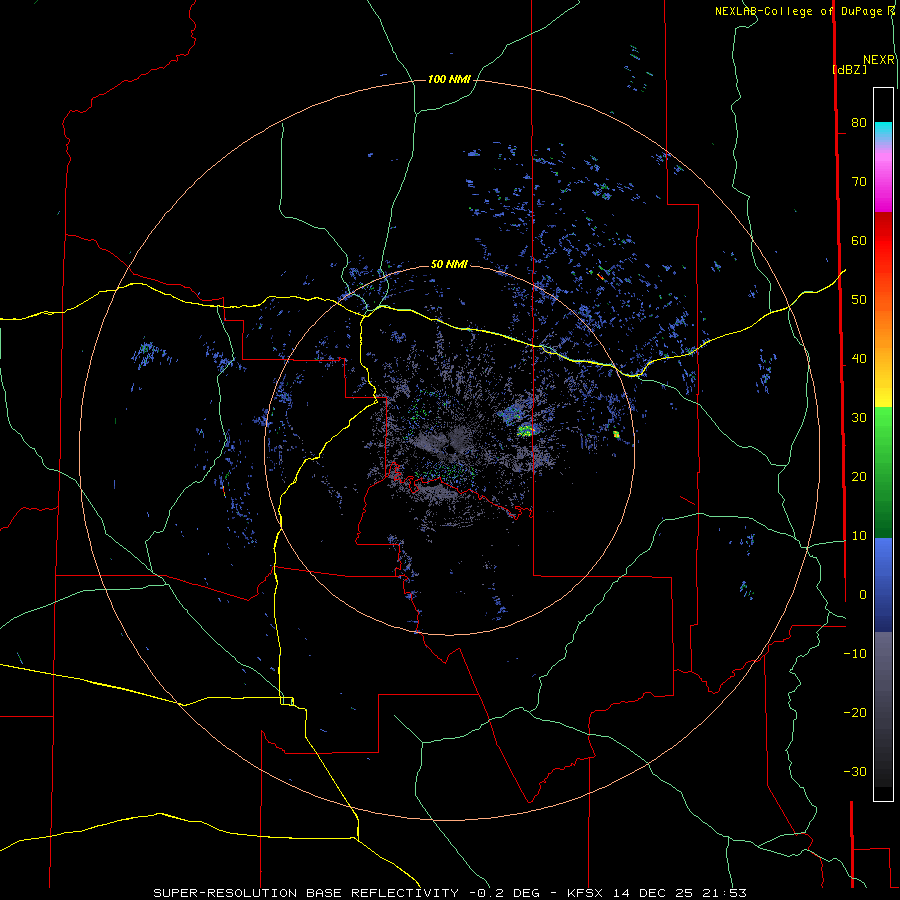The height and width of the screenshot is (900, 900).
Task: Pick the green segment of the color bar
Action: pyautogui.click(x=883, y=472)
